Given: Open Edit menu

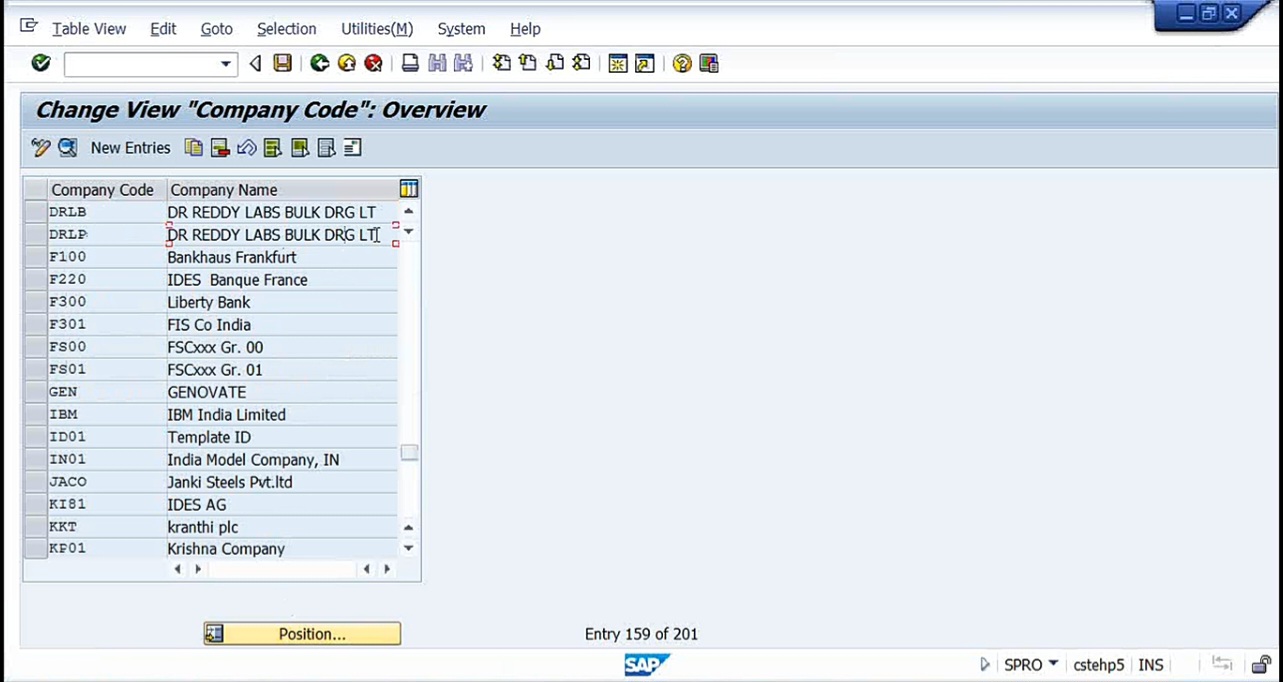Looking at the screenshot, I should [x=163, y=29].
